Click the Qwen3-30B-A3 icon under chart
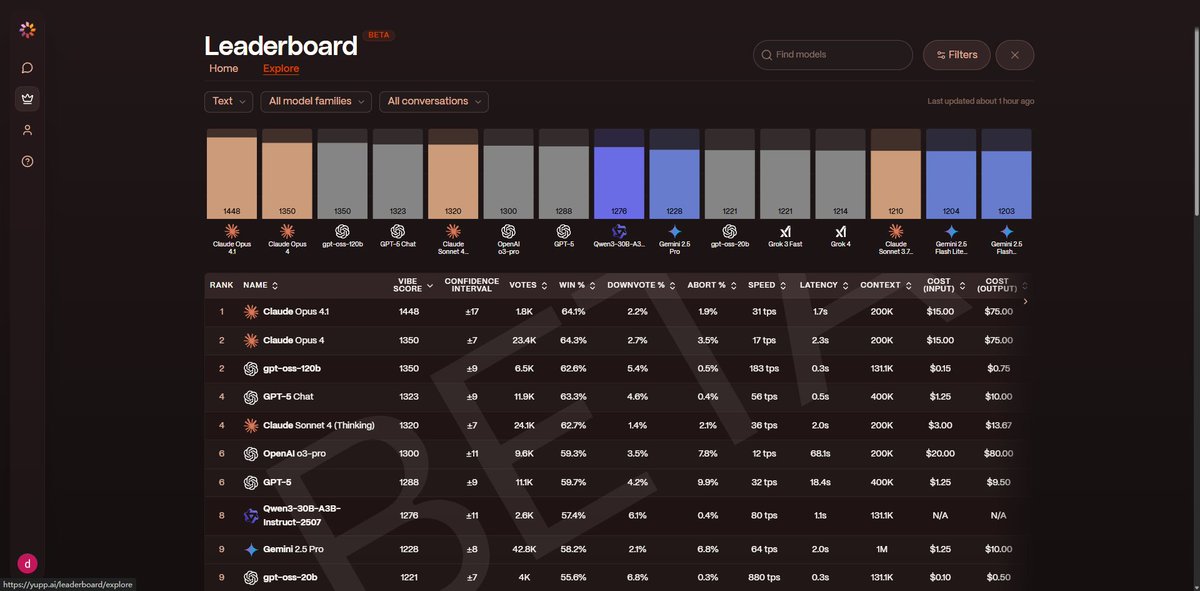Viewport: 1200px width, 591px height. click(619, 231)
